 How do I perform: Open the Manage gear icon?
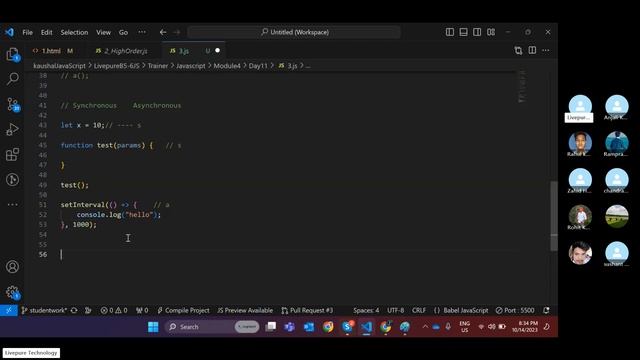tap(12, 292)
